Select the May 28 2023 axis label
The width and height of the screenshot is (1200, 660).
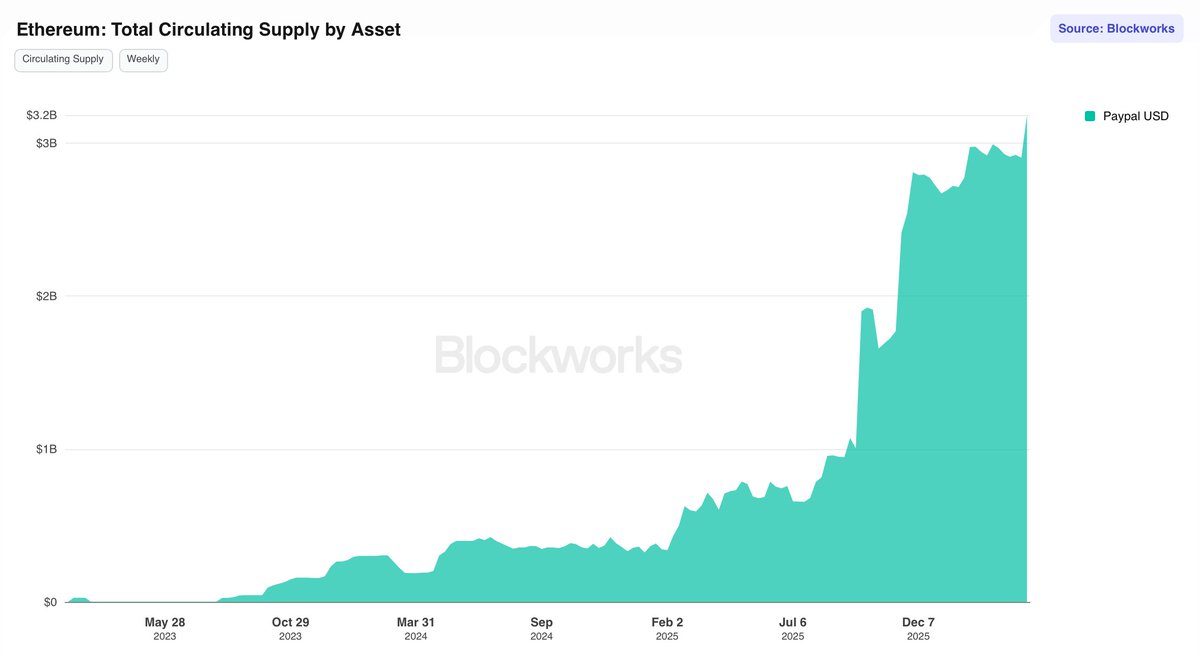(165, 628)
